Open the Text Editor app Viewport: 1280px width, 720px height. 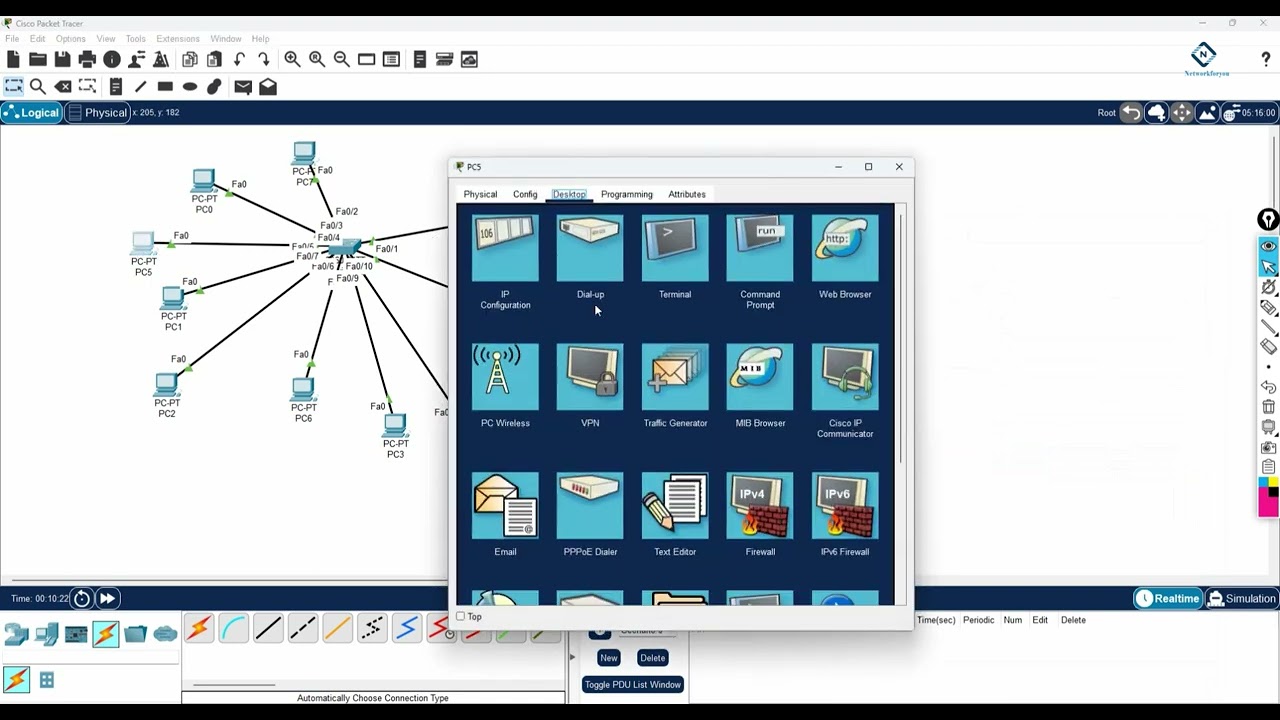[x=675, y=515]
